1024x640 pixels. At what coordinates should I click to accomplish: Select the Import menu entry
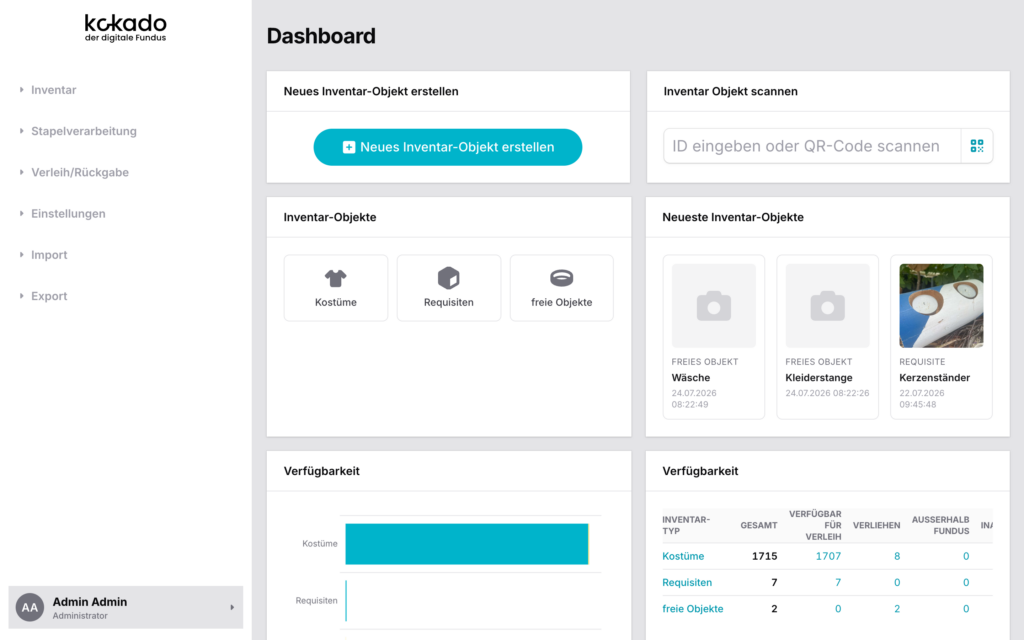(49, 255)
